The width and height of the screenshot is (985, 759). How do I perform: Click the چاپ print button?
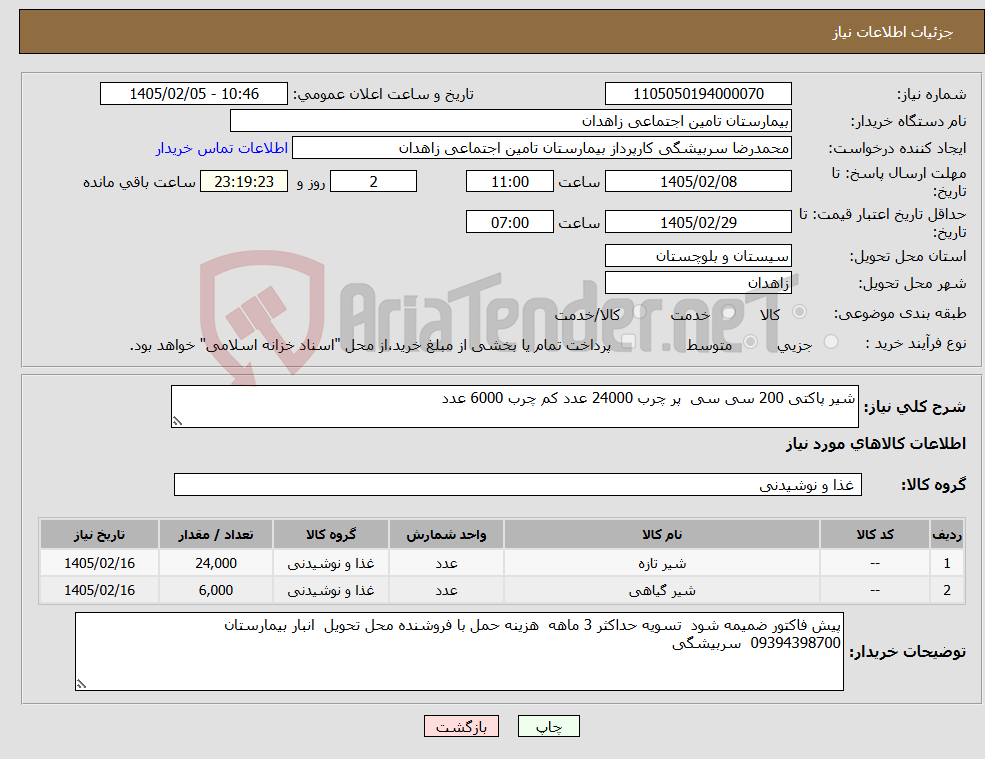[x=548, y=726]
